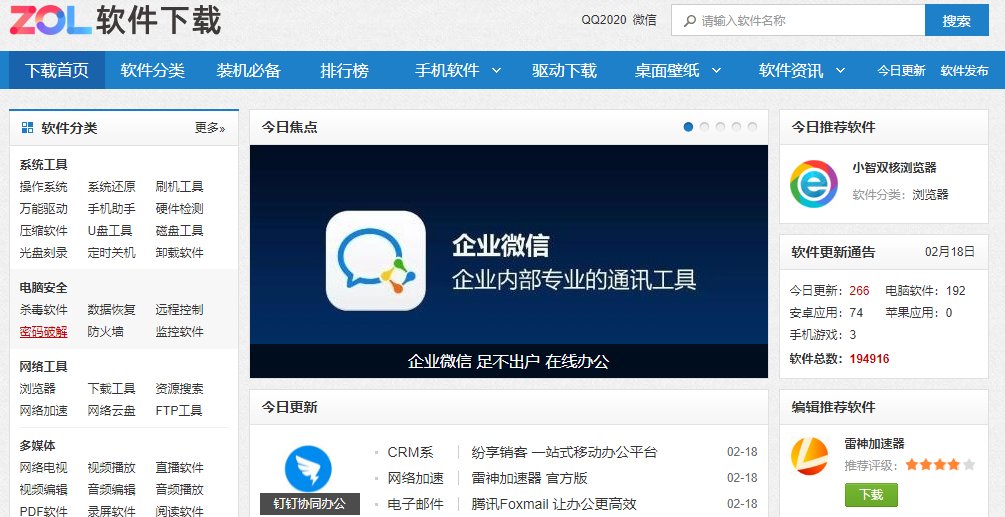1005x517 pixels.
Task: Click the ZOL软件下载 logo
Action: [115, 20]
